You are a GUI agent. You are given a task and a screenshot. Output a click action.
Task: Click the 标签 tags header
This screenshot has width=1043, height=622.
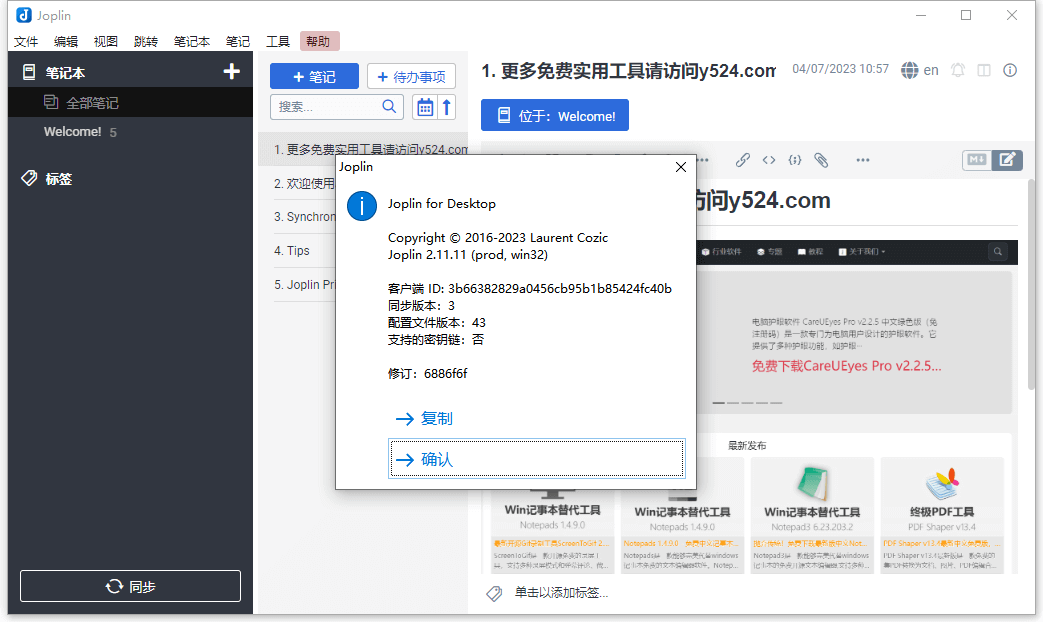[x=59, y=178]
